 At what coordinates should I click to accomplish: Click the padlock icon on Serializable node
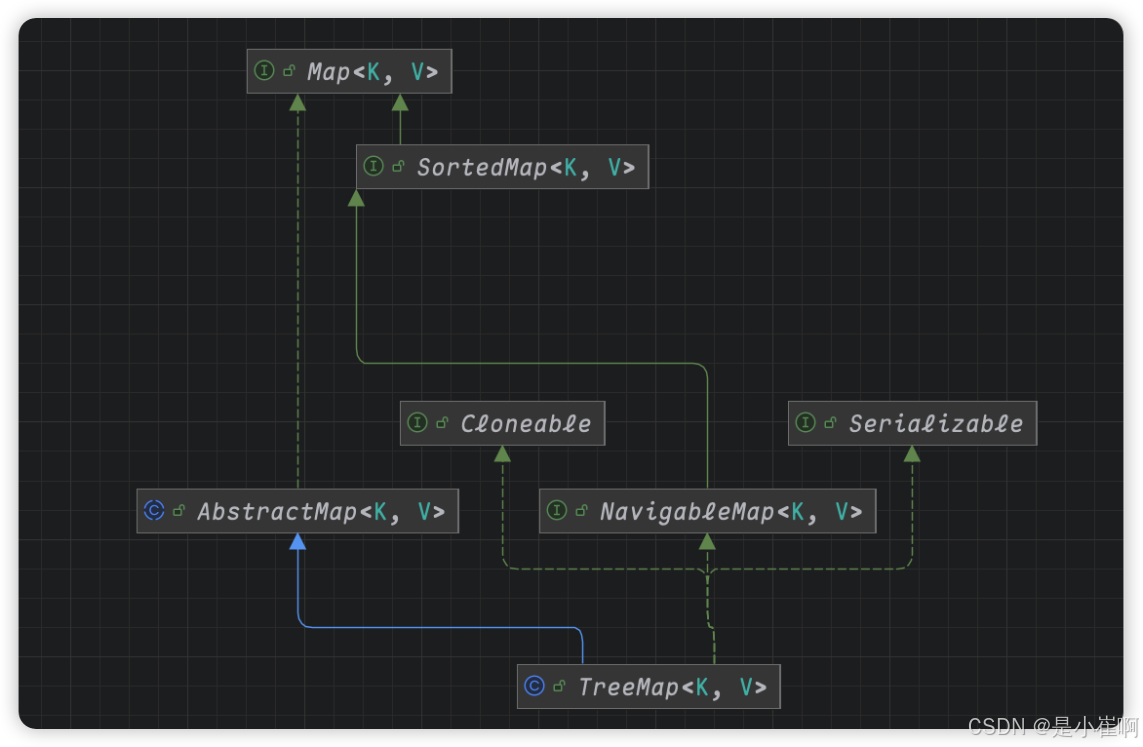(828, 423)
